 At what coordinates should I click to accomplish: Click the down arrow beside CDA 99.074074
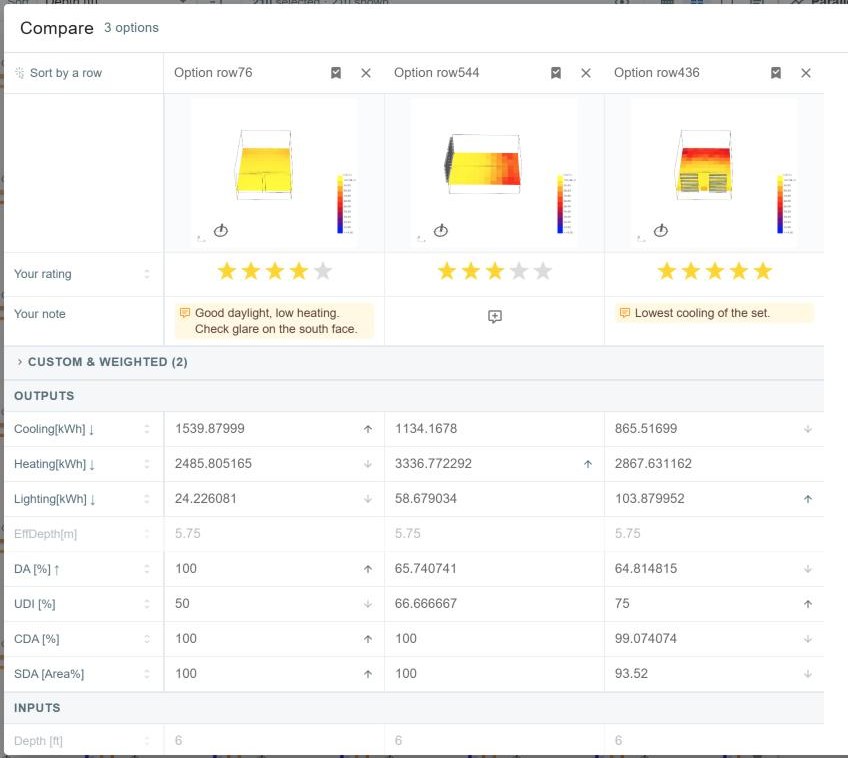808,639
